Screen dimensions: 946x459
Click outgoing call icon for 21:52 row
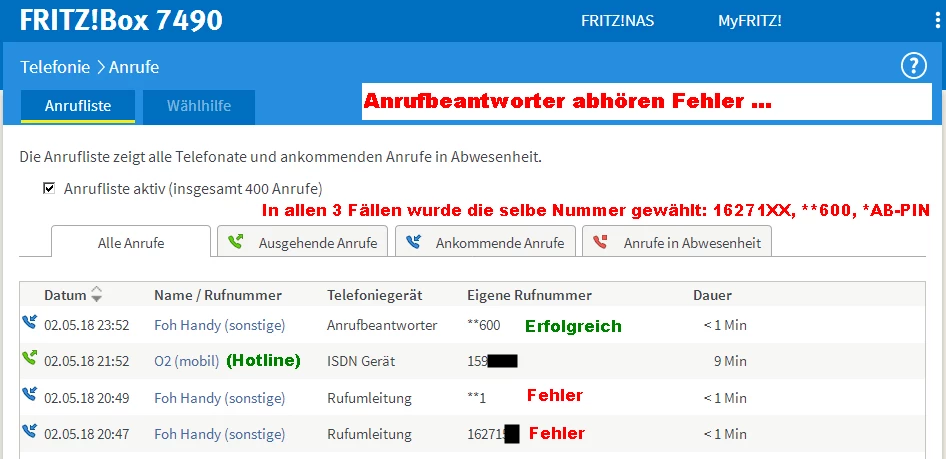tap(29, 358)
